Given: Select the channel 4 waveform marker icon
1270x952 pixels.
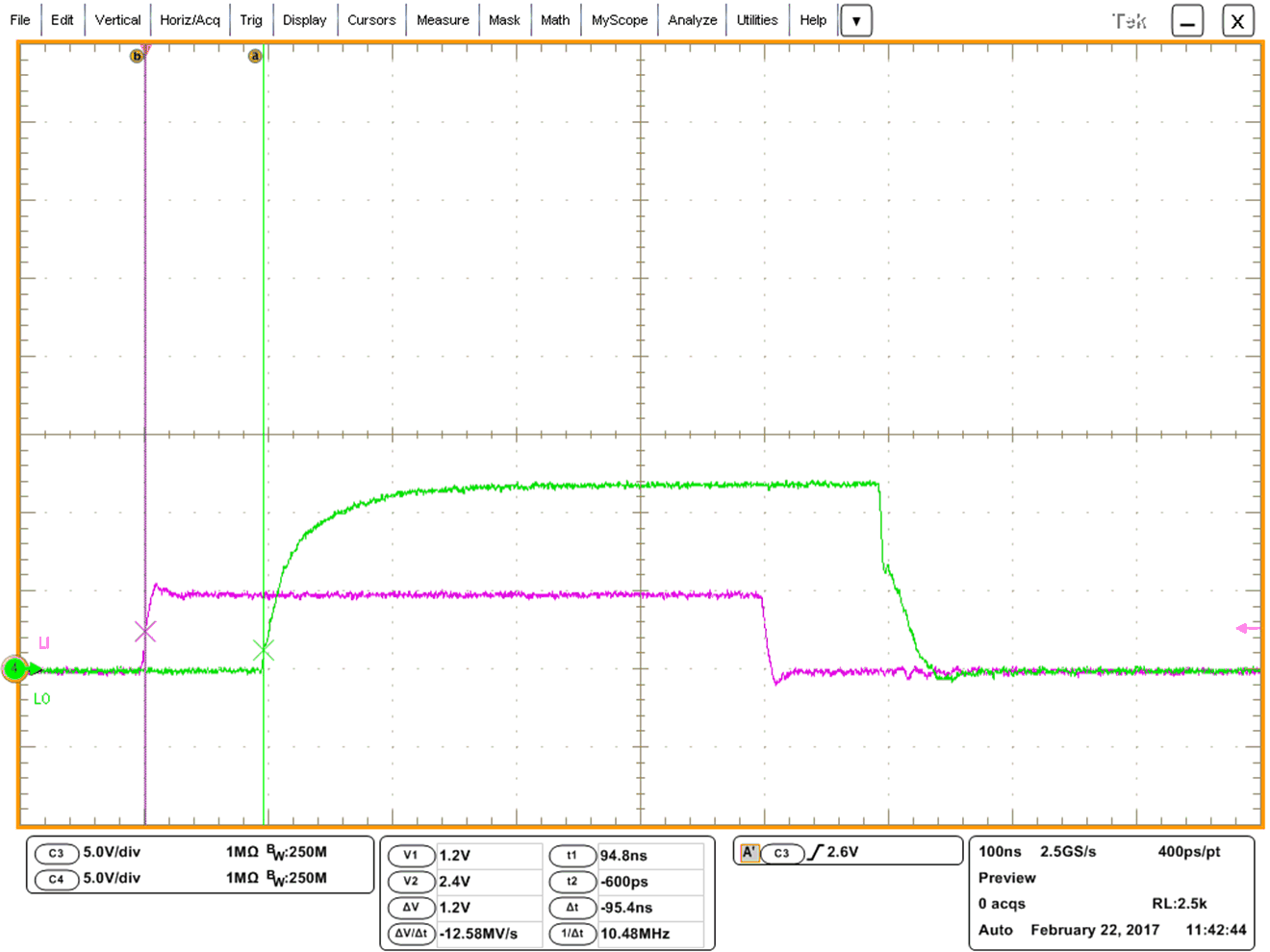Looking at the screenshot, I should pos(15,669).
